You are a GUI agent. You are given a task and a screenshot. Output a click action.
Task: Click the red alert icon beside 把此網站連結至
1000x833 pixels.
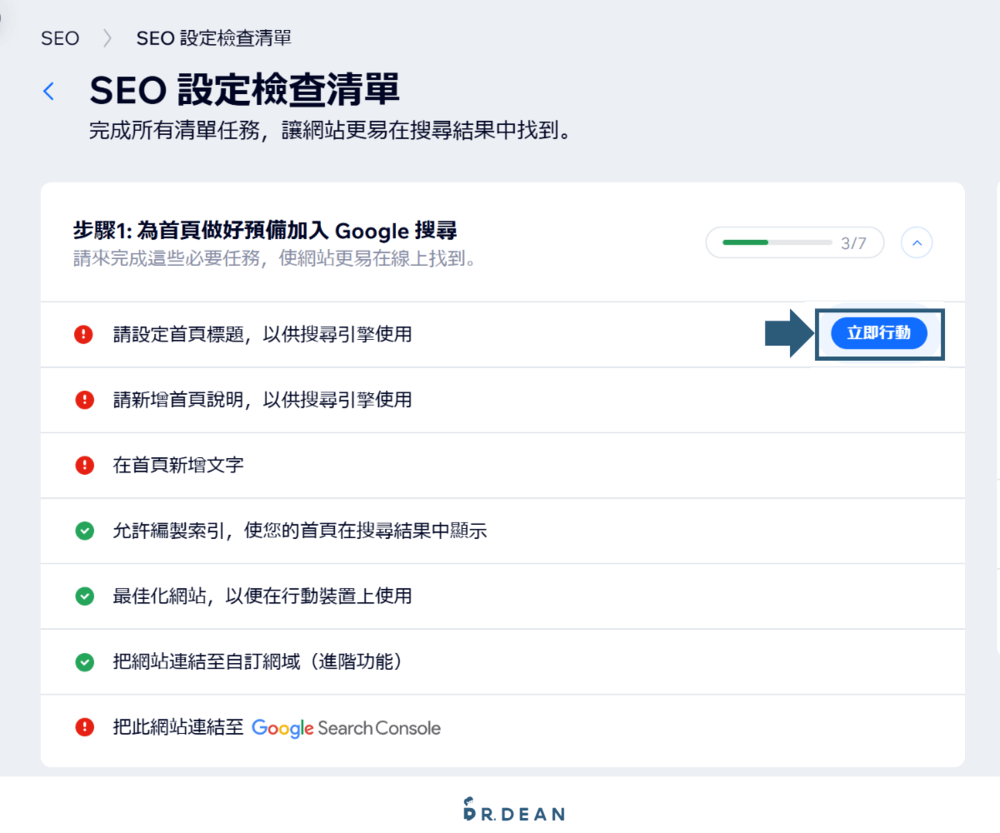pos(84,728)
